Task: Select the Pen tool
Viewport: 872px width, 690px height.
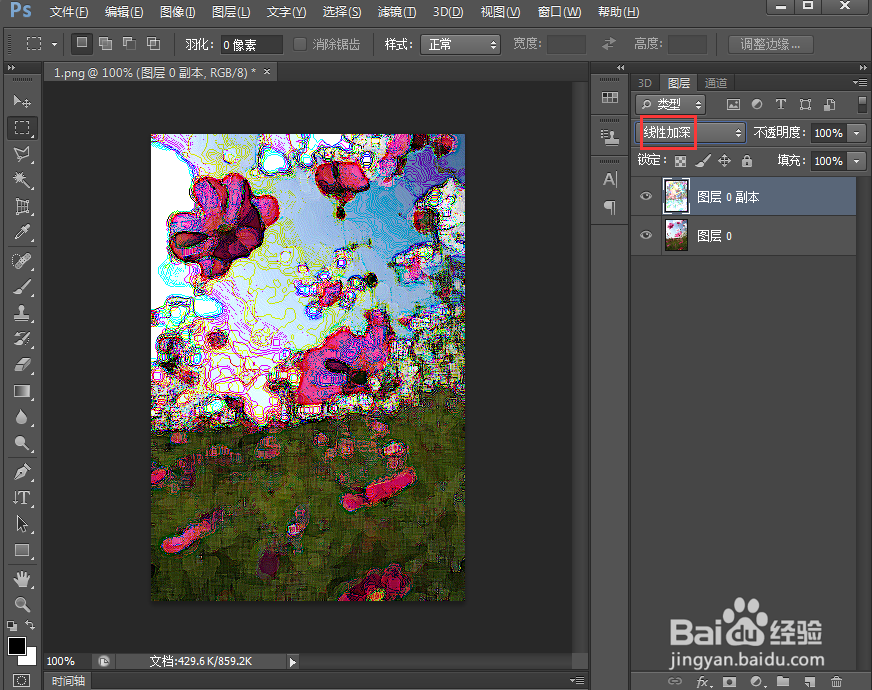Action: (22, 471)
